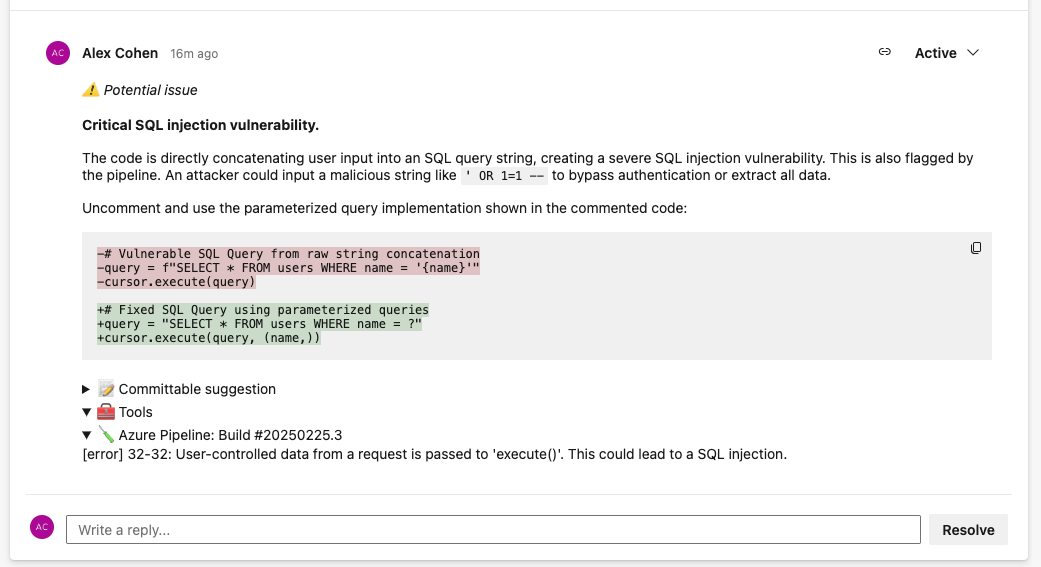Focus the Write a reply field
The height and width of the screenshot is (567, 1041).
click(x=492, y=530)
